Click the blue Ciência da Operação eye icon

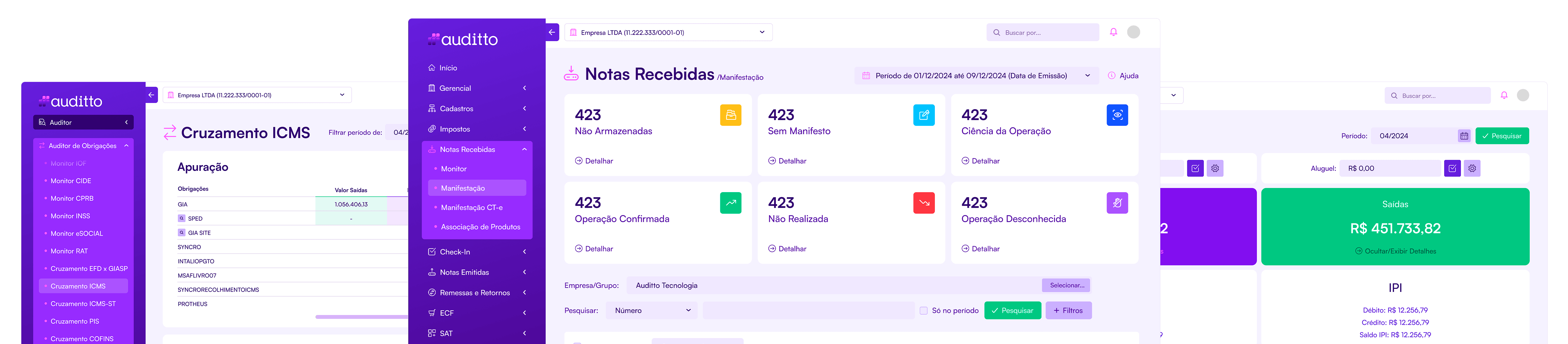click(1117, 115)
